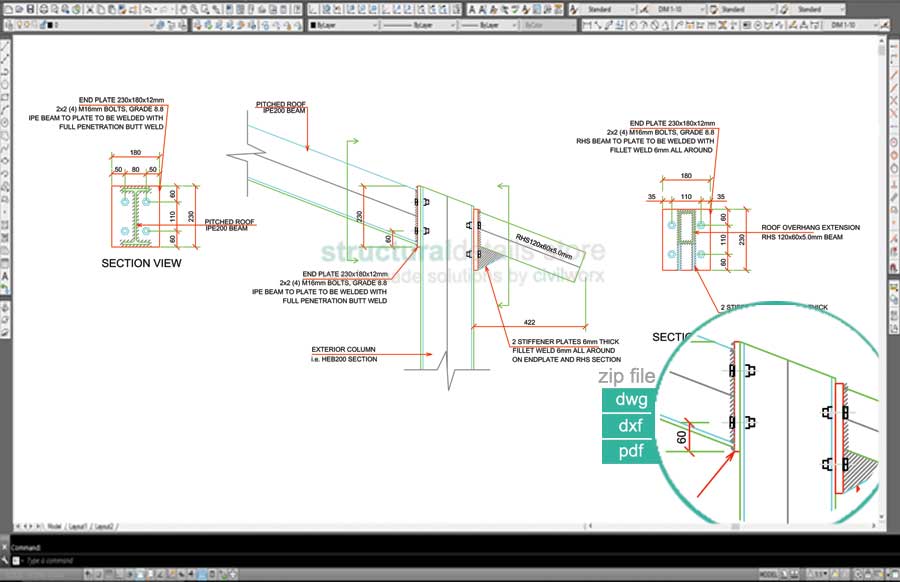Open the ByLayer color control dropdown
The width and height of the screenshot is (900, 582).
coord(376,24)
